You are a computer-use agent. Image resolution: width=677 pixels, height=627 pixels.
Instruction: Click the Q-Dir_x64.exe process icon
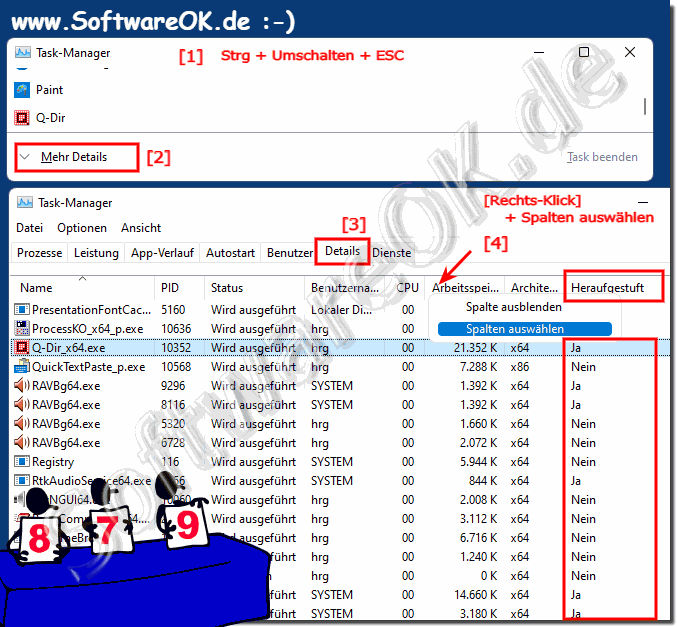[22, 348]
